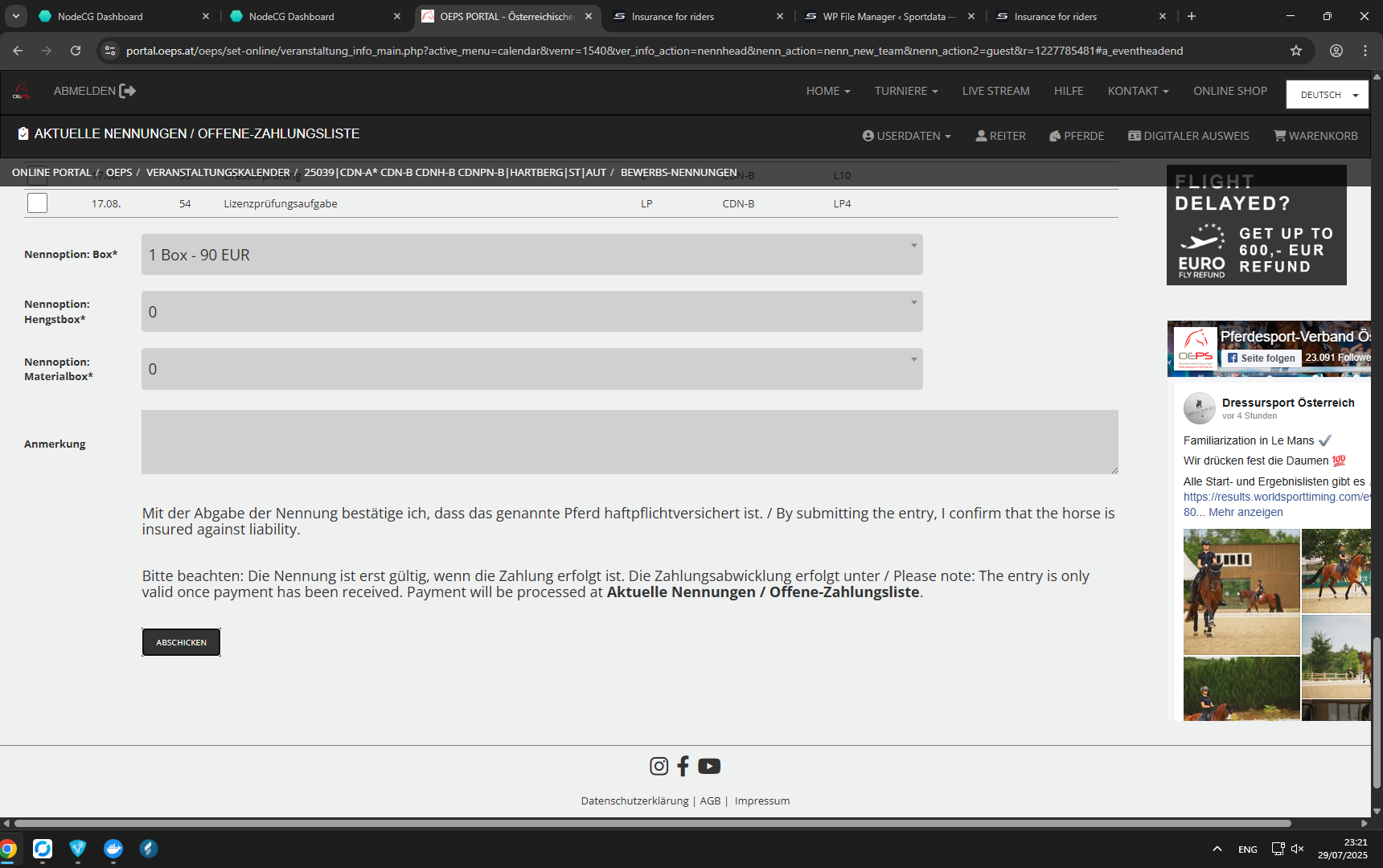Screen dimensions: 1383x868
Task: Open the Nennoption Hengstbox dropdown
Action: [531, 312]
